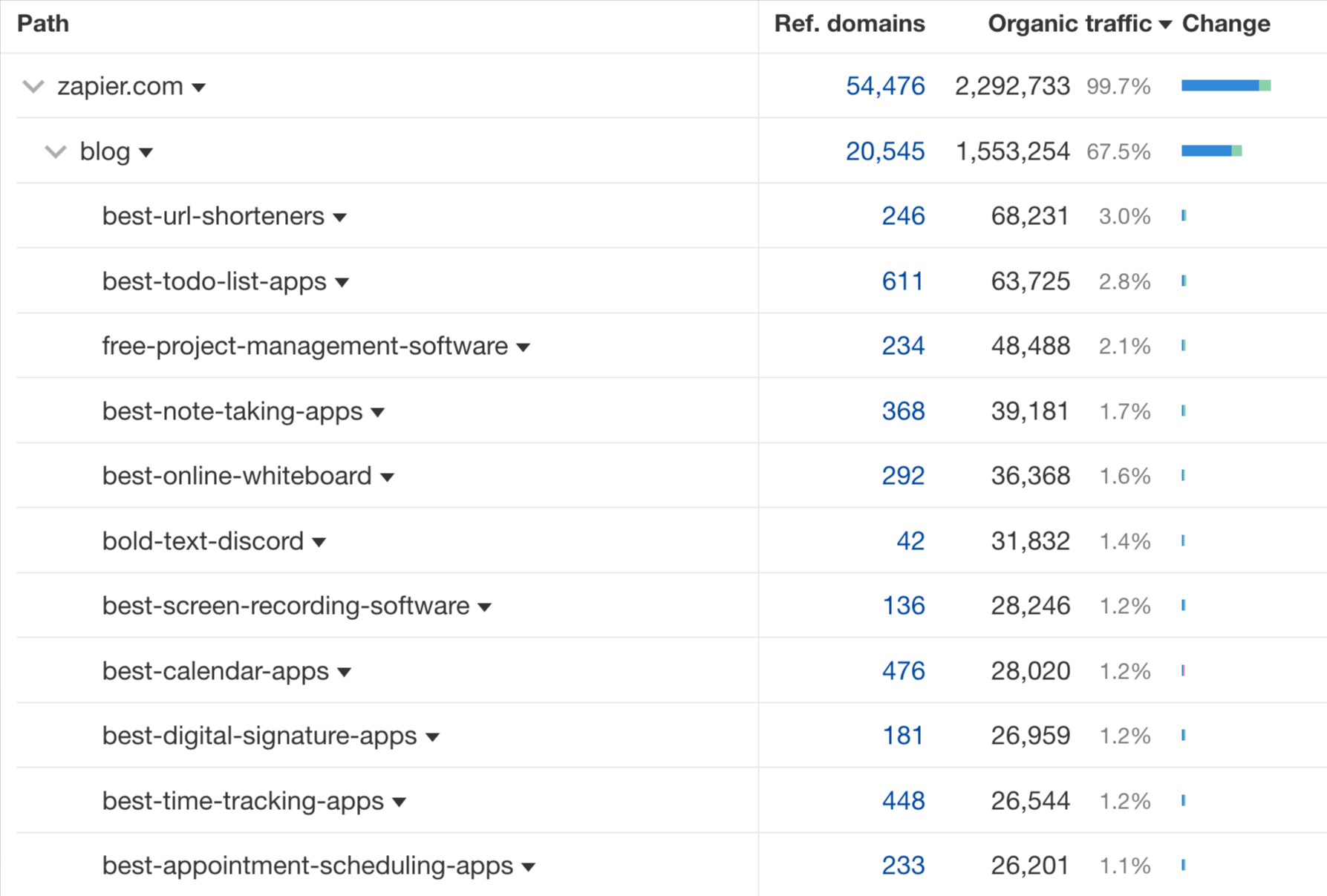Collapse the blog subfolder
The image size is (1327, 896).
55,151
